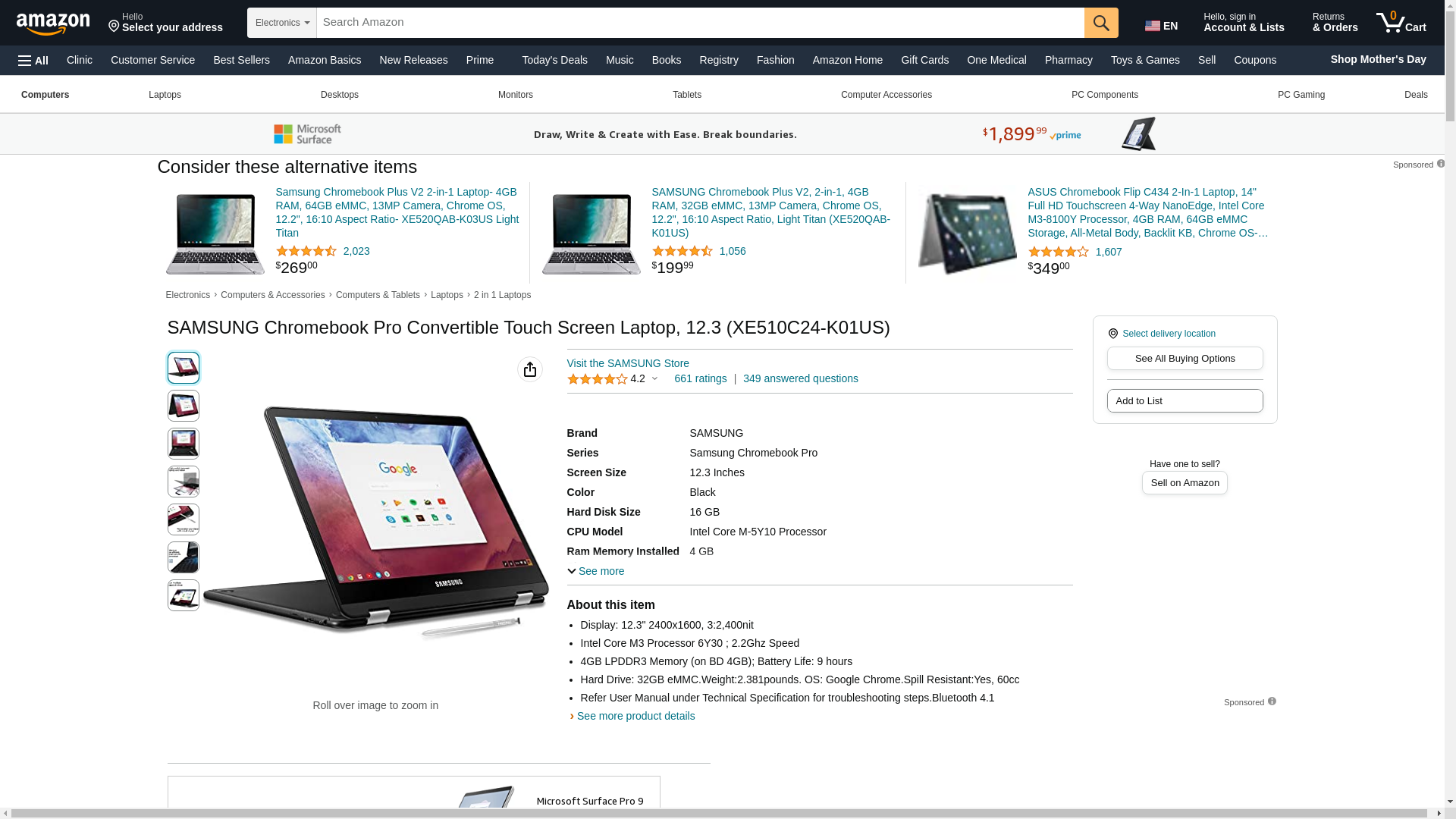
Task: Click See All Buying Options button
Action: pos(1185,359)
